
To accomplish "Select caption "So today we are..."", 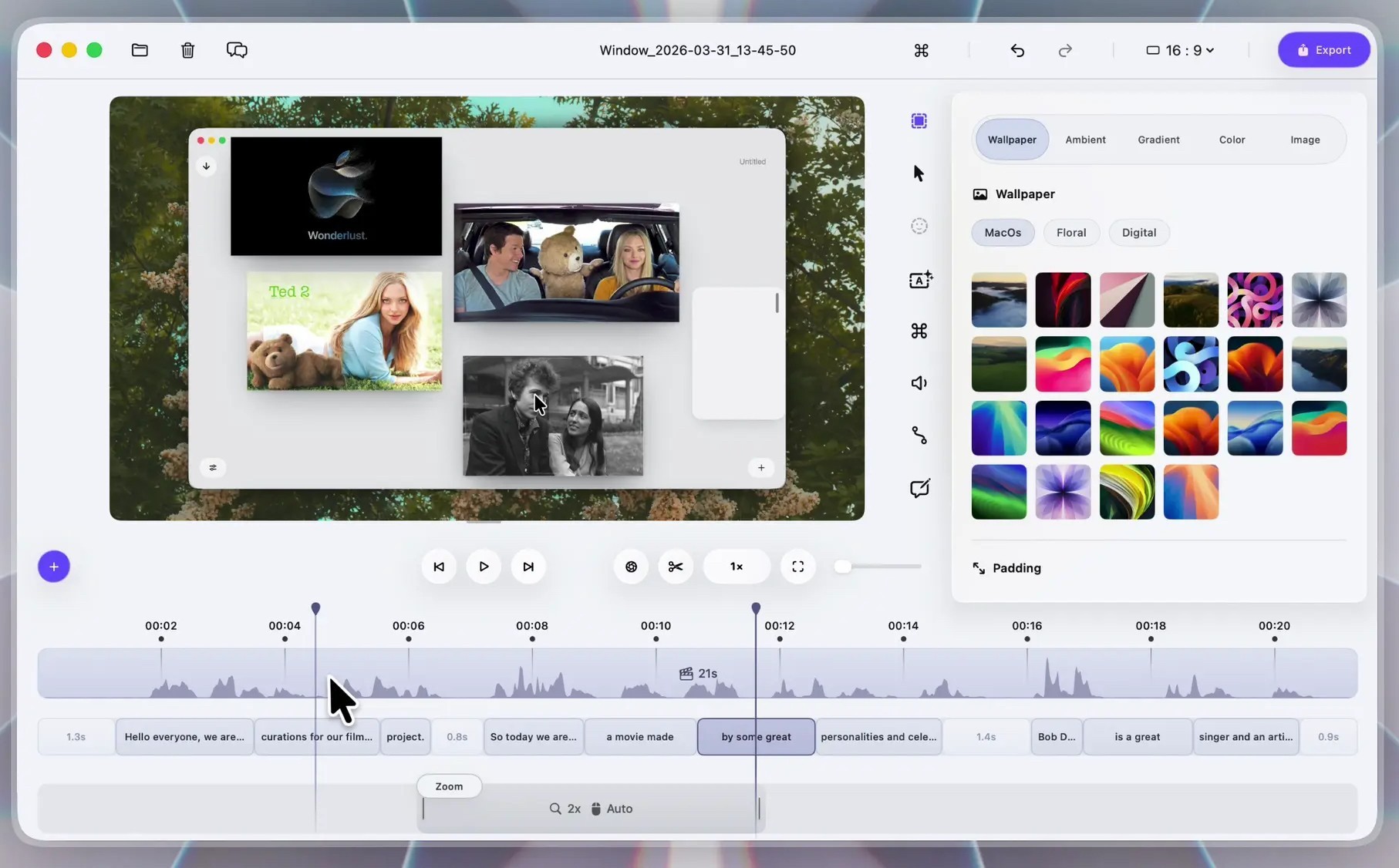I will [x=533, y=737].
